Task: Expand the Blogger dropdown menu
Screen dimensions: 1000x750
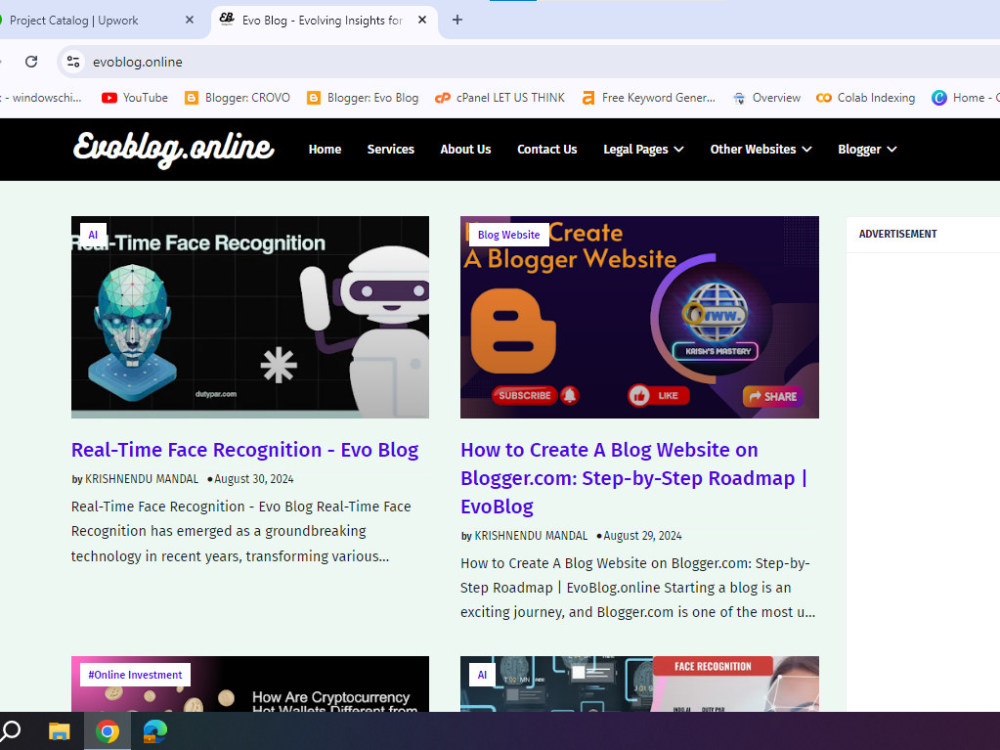Action: coord(867,149)
